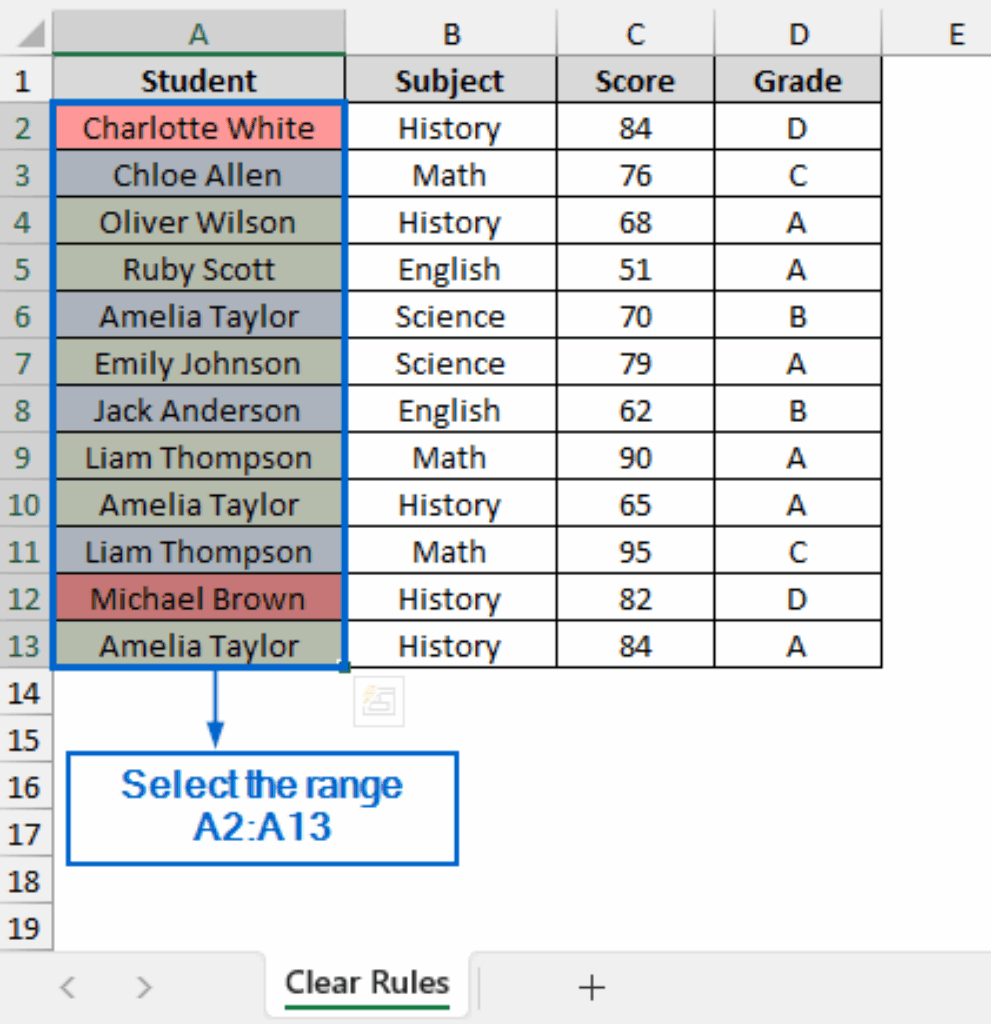Select row 13 by its row number
Image resolution: width=991 pixels, height=1024 pixels.
click(x=26, y=645)
